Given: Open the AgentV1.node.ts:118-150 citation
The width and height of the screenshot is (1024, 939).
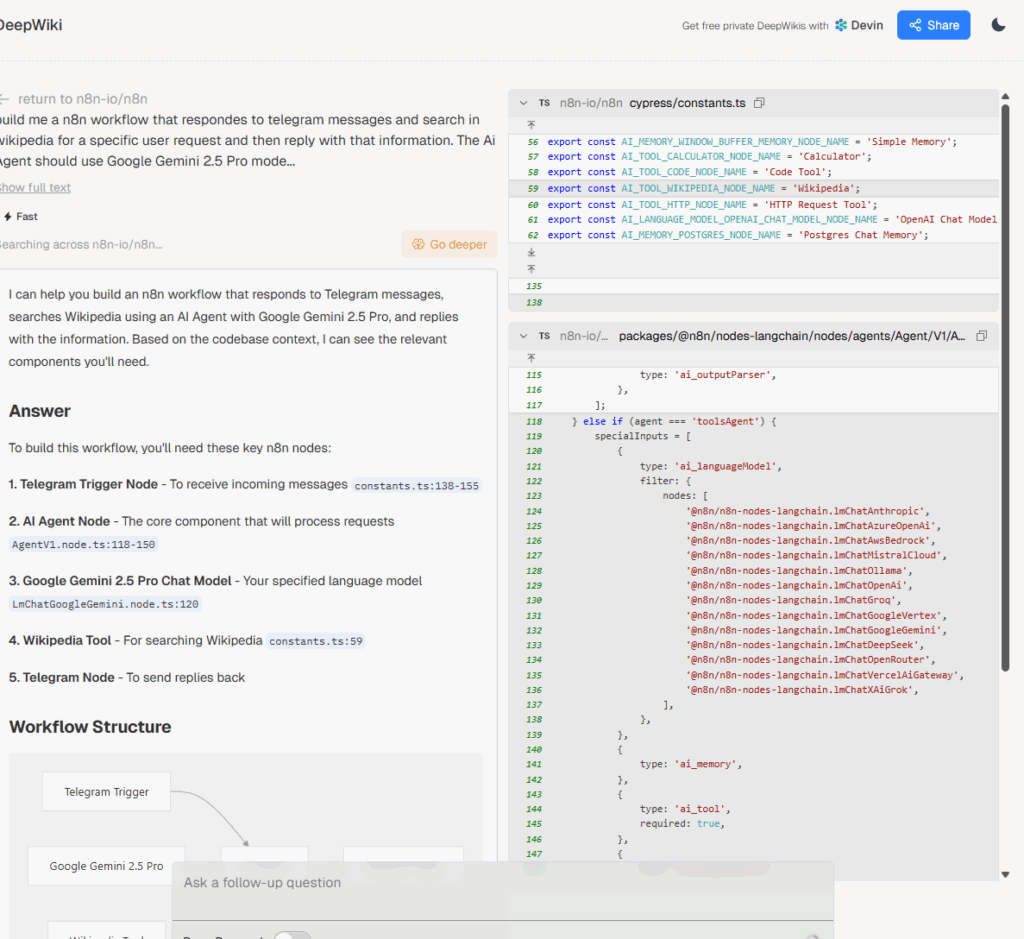Looking at the screenshot, I should click(x=84, y=545).
